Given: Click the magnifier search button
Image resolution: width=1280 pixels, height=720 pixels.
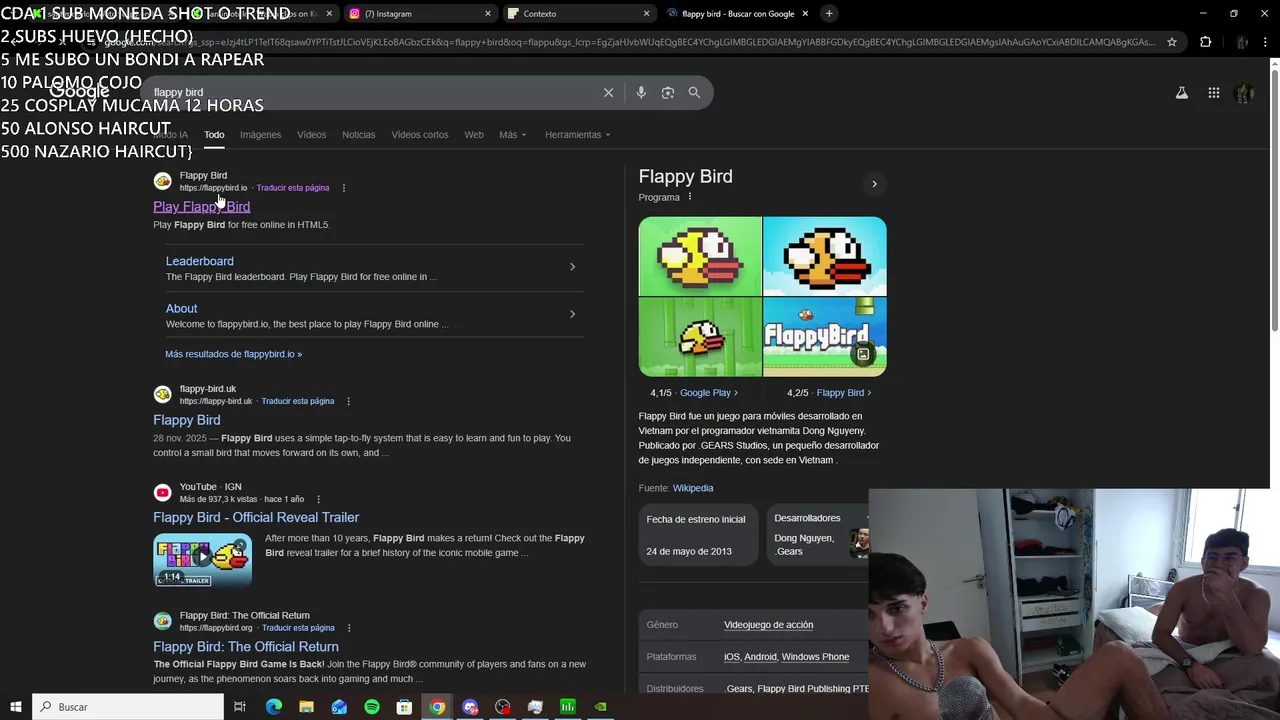Looking at the screenshot, I should pos(694,92).
